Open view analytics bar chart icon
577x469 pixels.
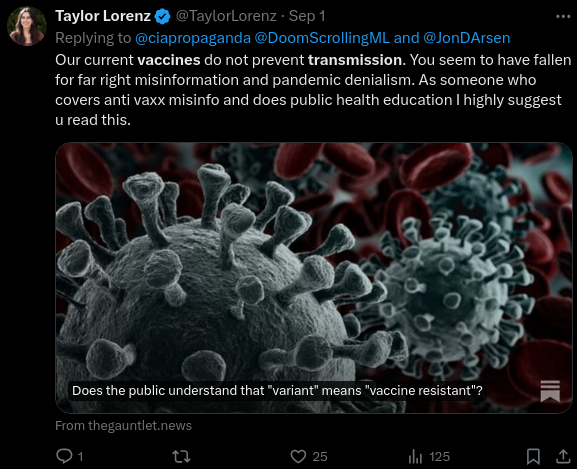(415, 456)
